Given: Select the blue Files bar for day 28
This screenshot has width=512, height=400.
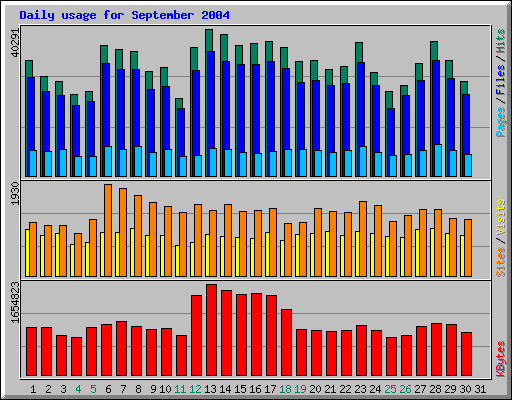Looking at the screenshot, I should 436,102.
